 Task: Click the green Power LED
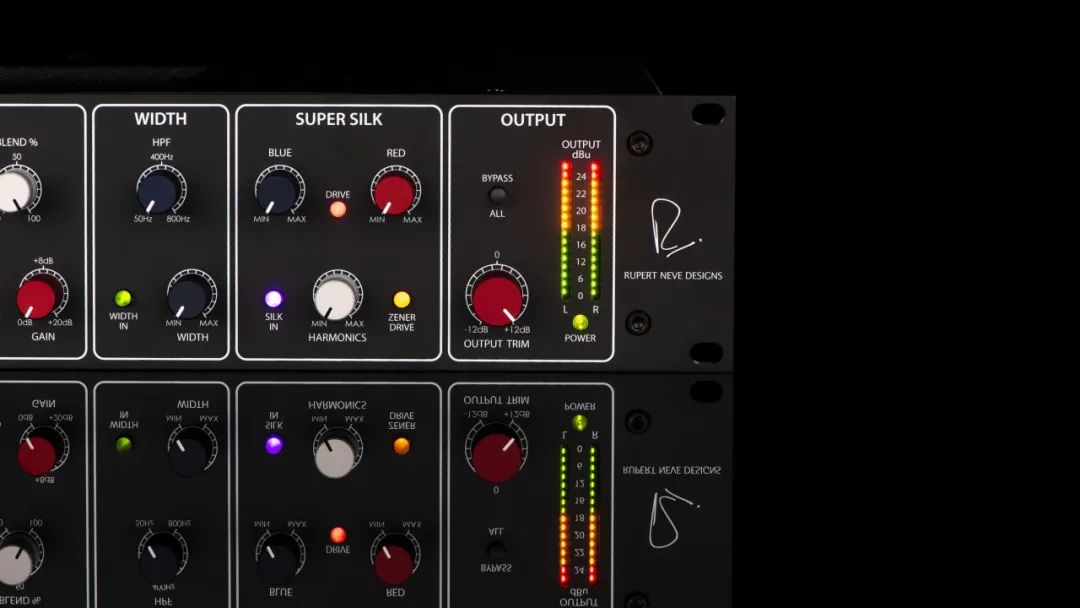tap(580, 322)
